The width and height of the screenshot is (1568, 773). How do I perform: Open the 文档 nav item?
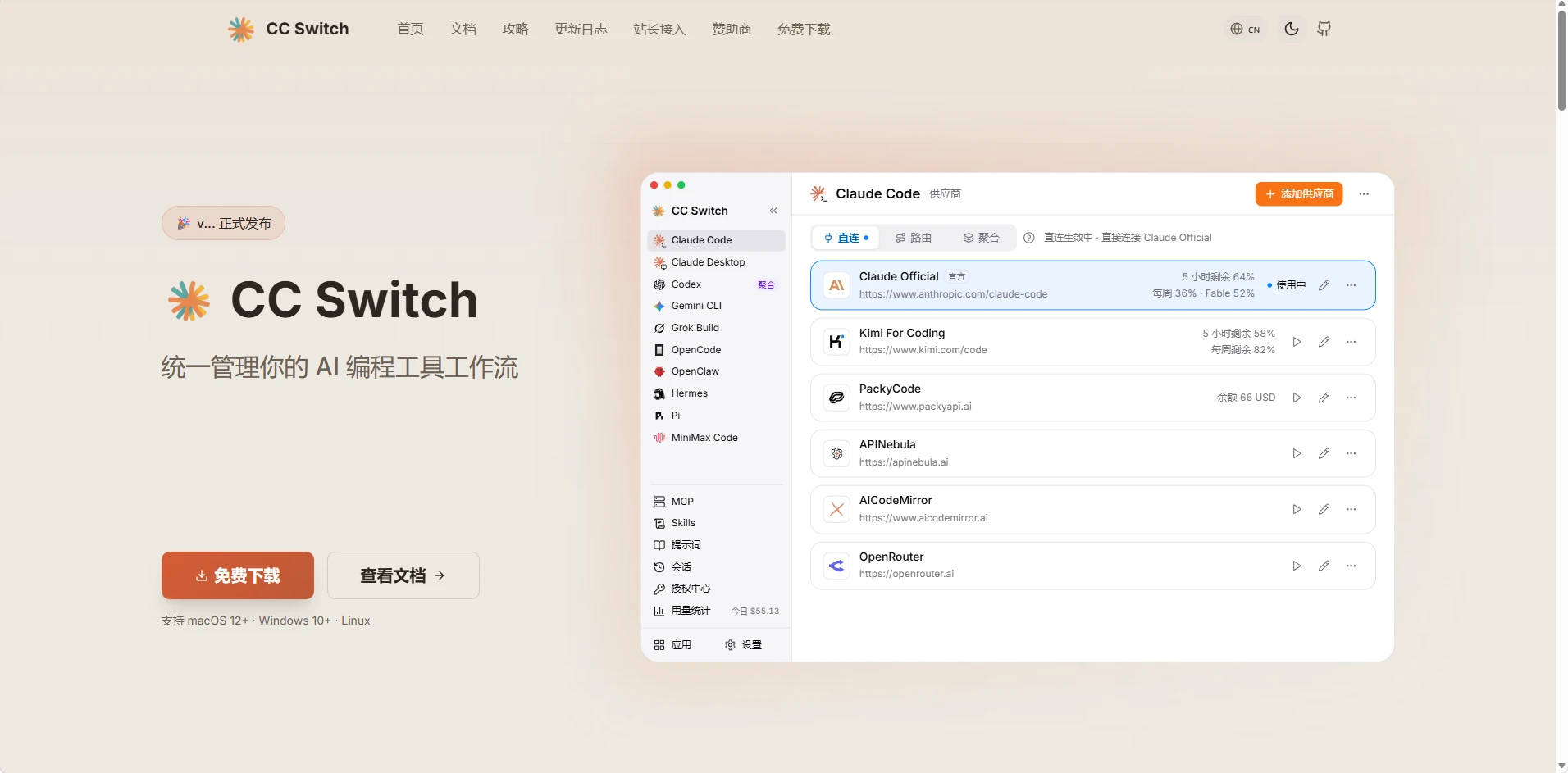[463, 29]
